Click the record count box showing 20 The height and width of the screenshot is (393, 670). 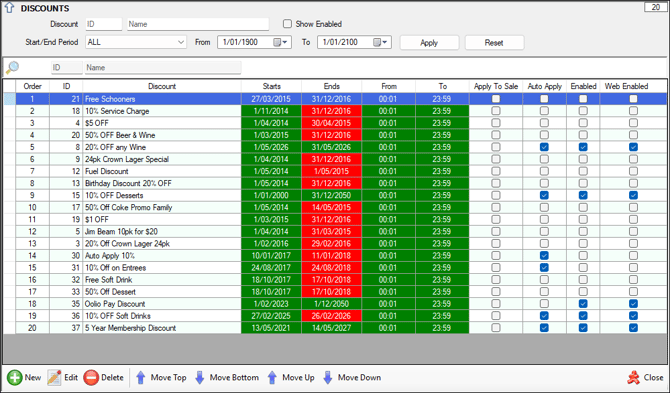[x=655, y=7]
